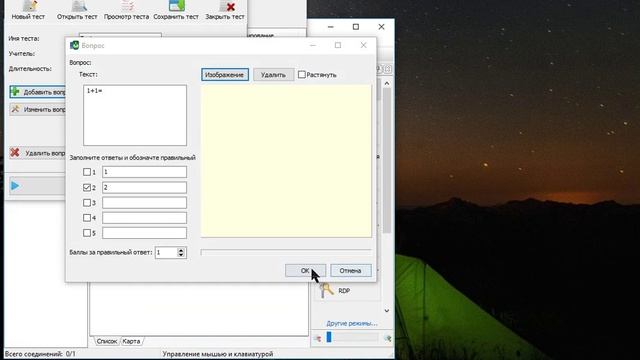Screen dimensions: 640x360
Task: Click the blue slider handle below Другие режимы
Action: [x=329, y=337]
